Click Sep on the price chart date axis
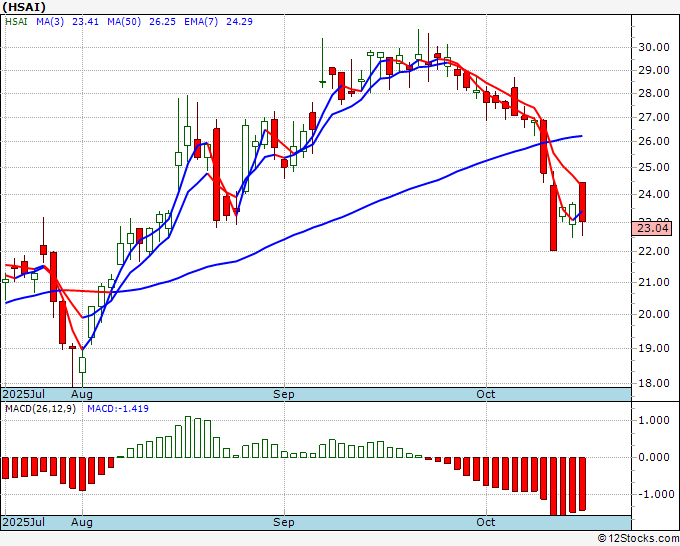Viewport: 680px width, 546px height. [x=284, y=394]
